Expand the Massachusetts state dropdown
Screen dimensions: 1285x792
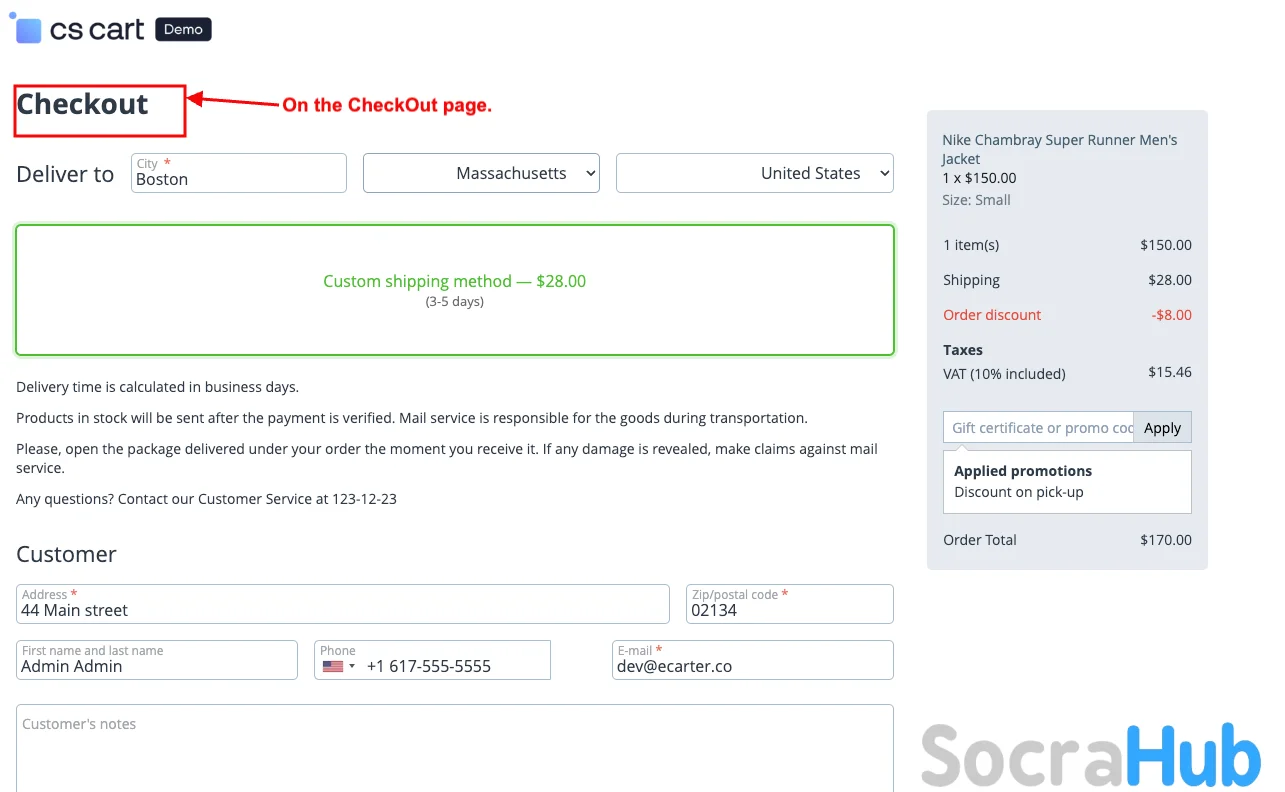(x=481, y=173)
